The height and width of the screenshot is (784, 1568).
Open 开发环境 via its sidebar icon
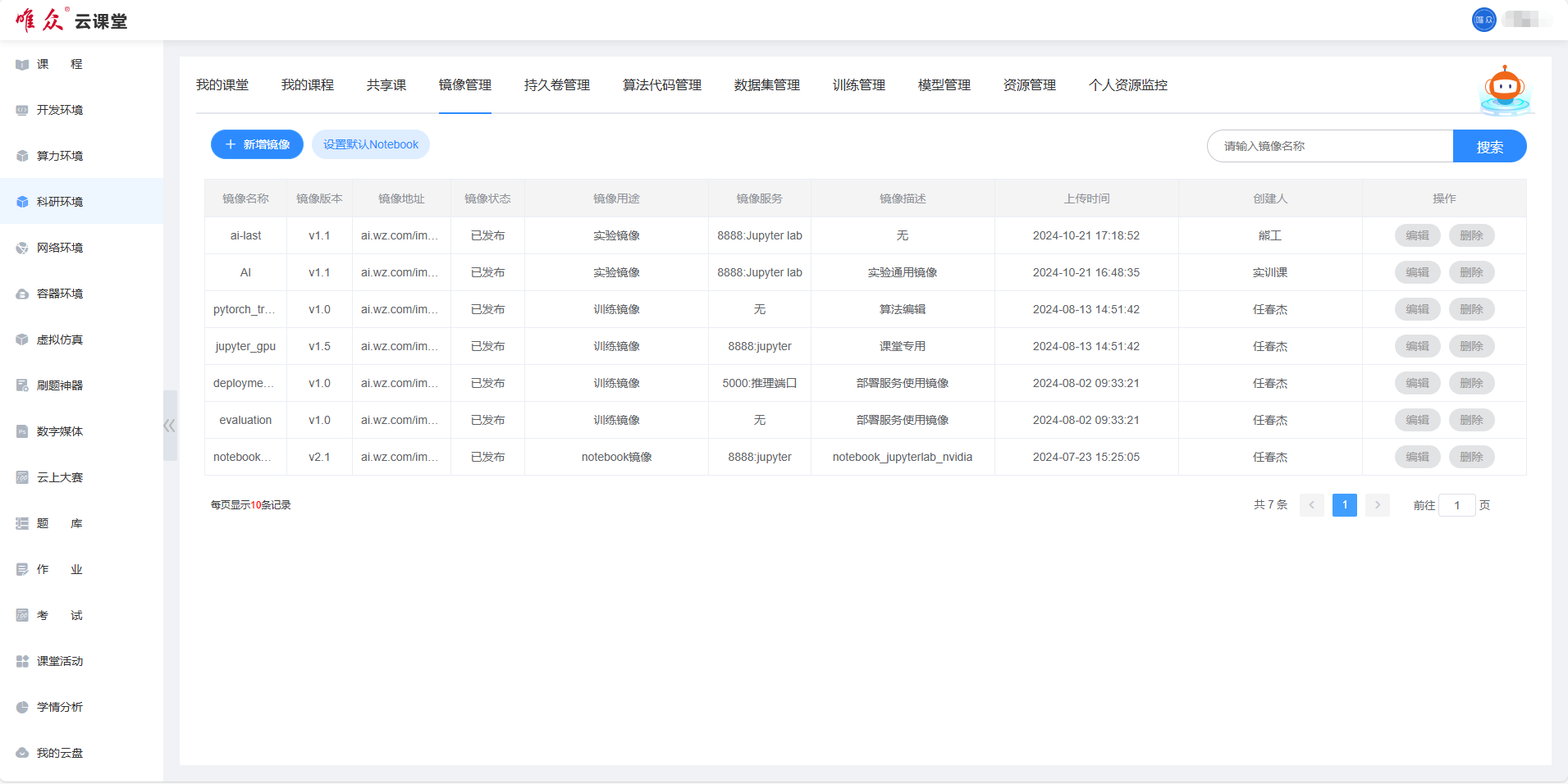22,111
